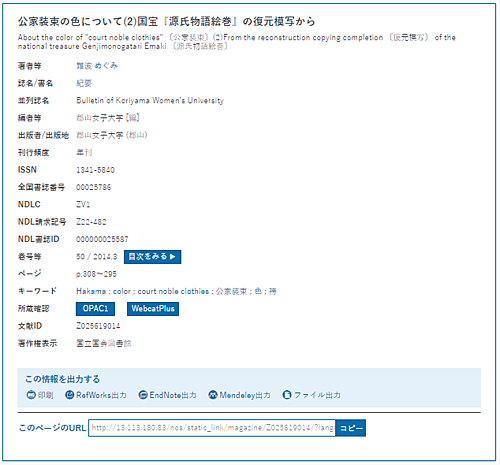Click the file output icon
The width and height of the screenshot is (500, 465).
coord(287,395)
